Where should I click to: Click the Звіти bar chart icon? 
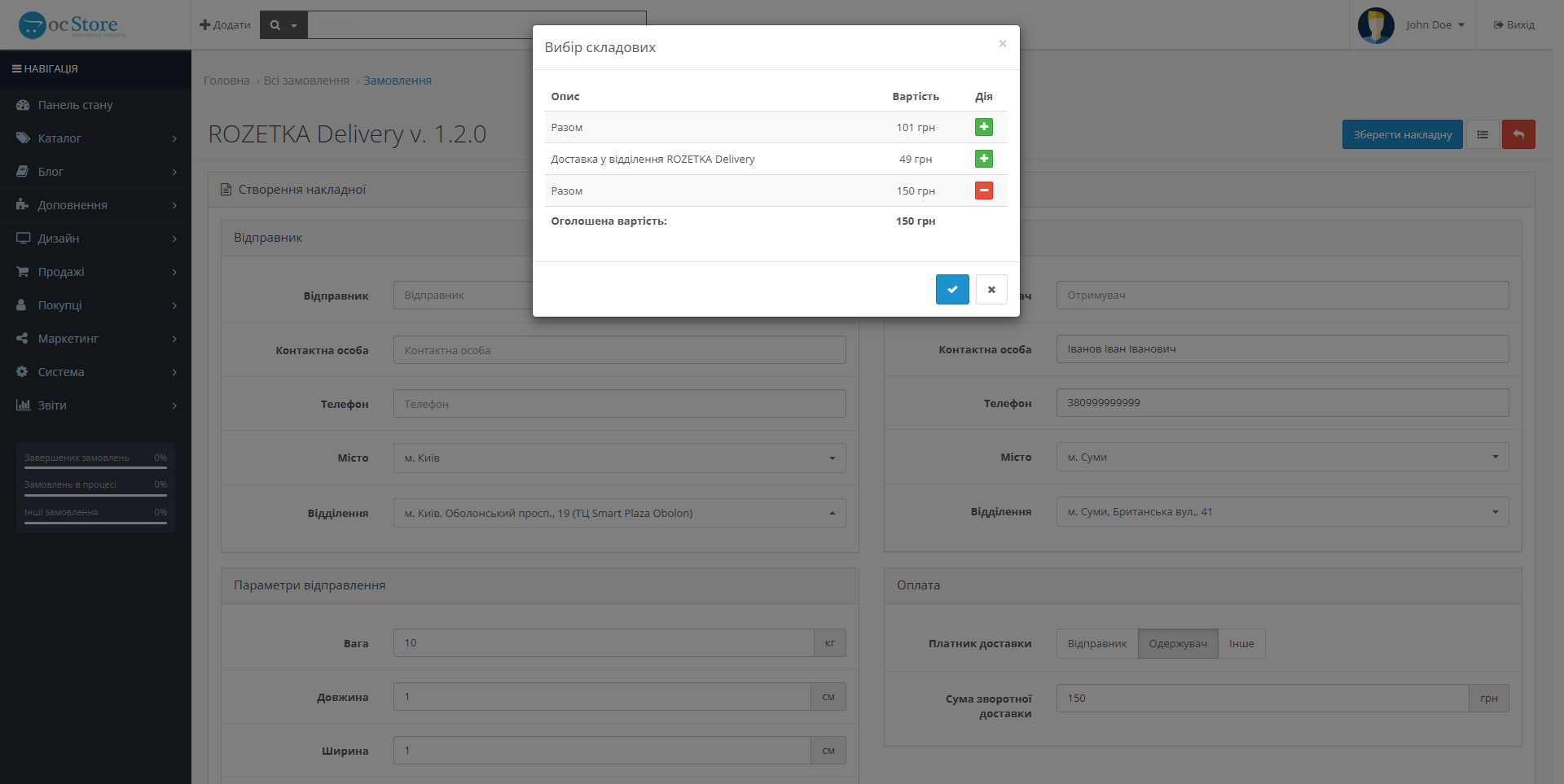point(23,405)
